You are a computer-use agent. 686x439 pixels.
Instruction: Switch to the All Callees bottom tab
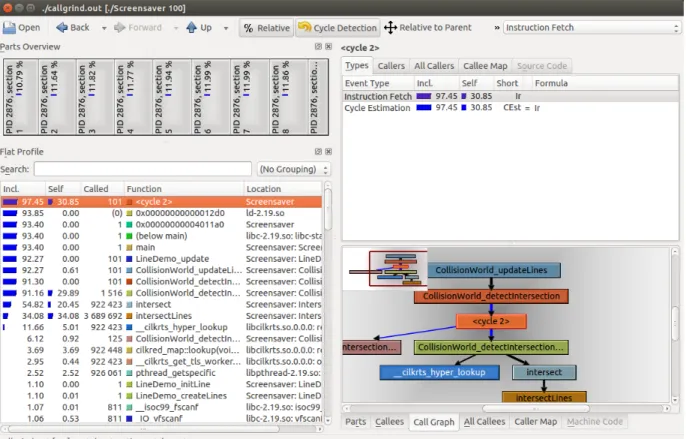(484, 422)
